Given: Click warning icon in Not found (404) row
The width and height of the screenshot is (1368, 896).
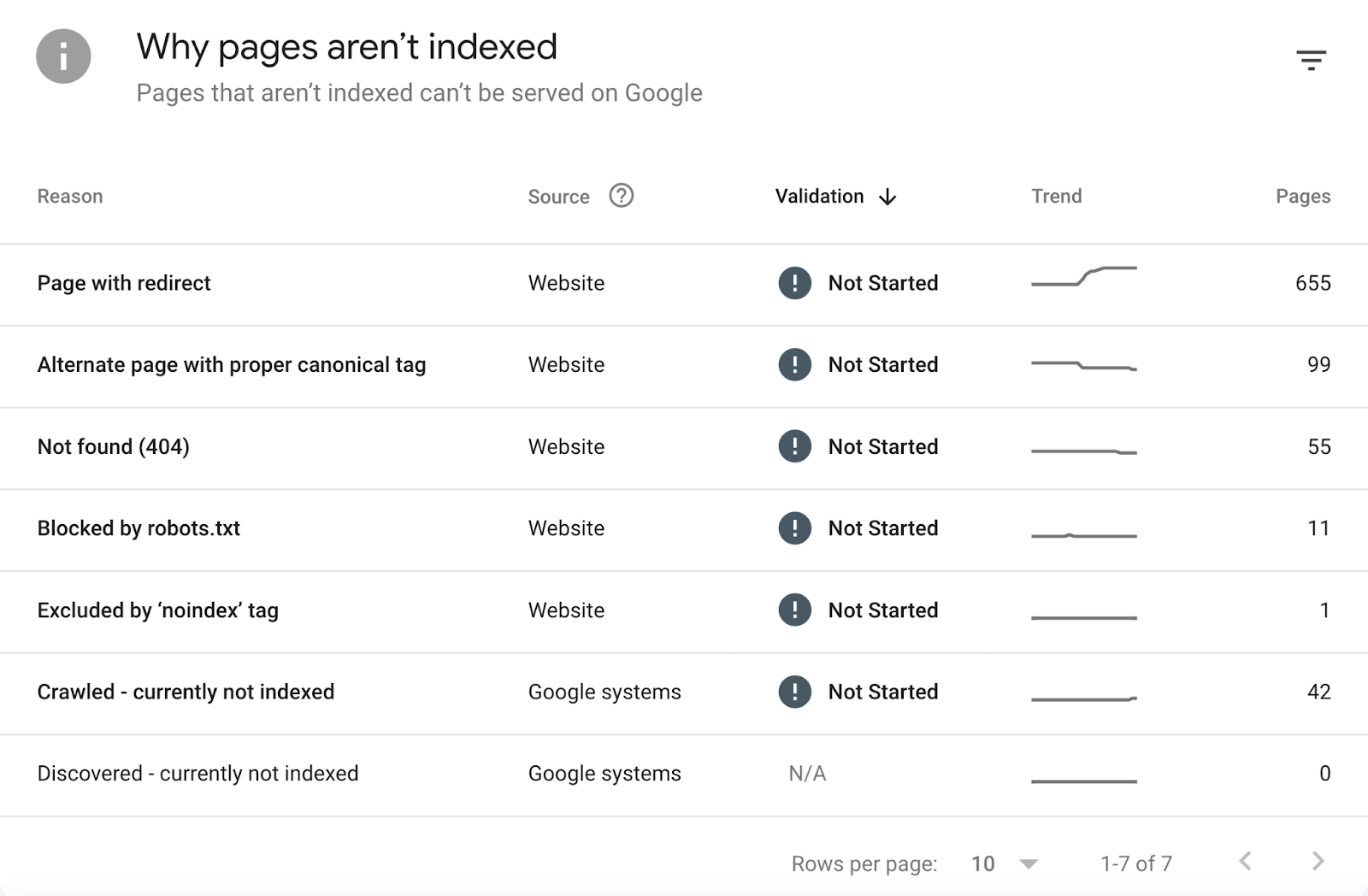Looking at the screenshot, I should [x=794, y=446].
